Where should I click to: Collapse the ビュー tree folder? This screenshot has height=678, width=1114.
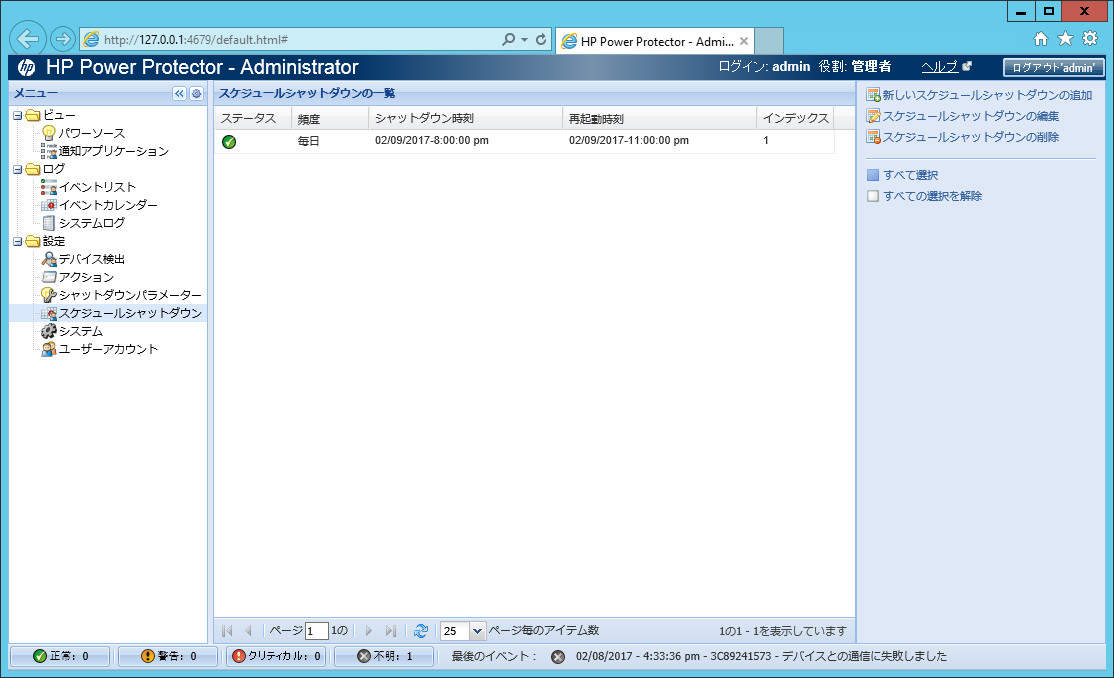point(18,115)
